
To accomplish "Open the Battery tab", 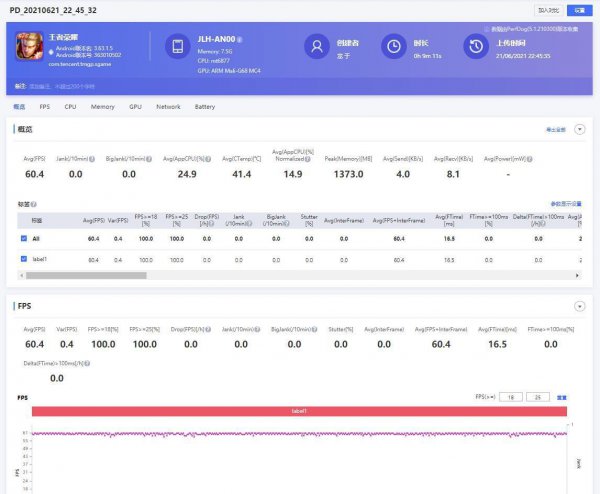I will pos(204,106).
